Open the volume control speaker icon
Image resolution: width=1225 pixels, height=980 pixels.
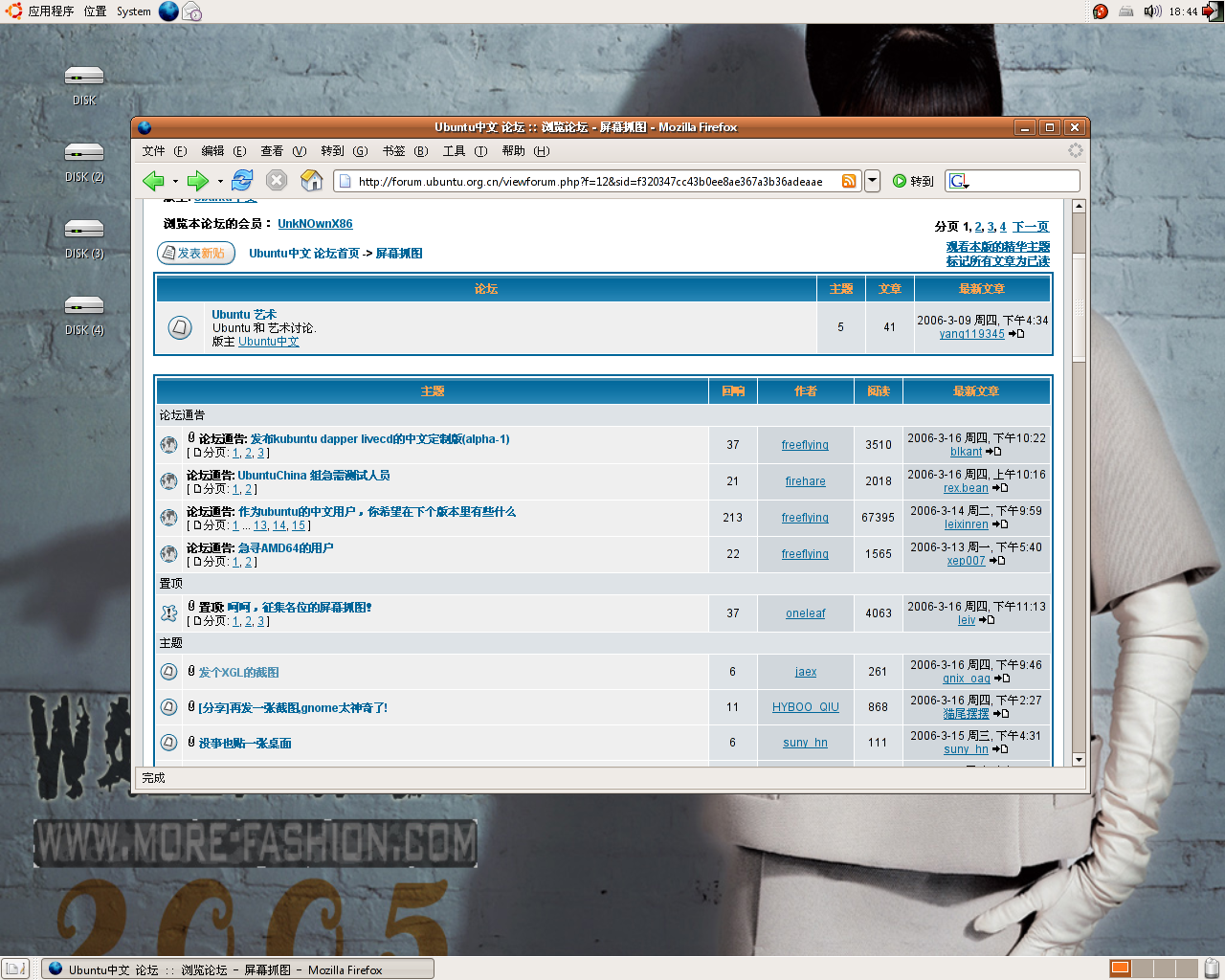[x=1152, y=11]
